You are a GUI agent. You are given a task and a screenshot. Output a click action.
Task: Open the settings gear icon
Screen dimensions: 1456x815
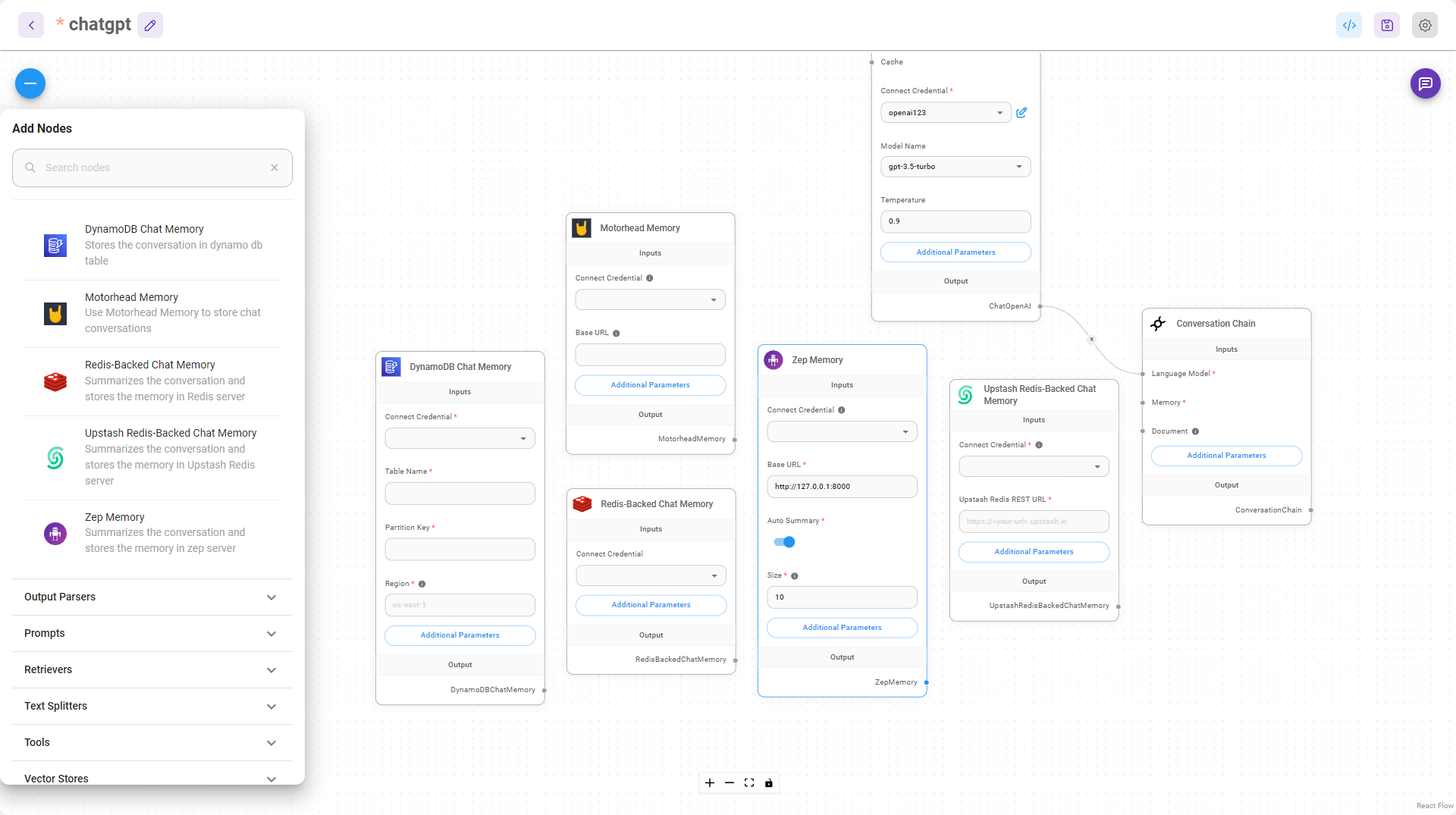coord(1425,25)
